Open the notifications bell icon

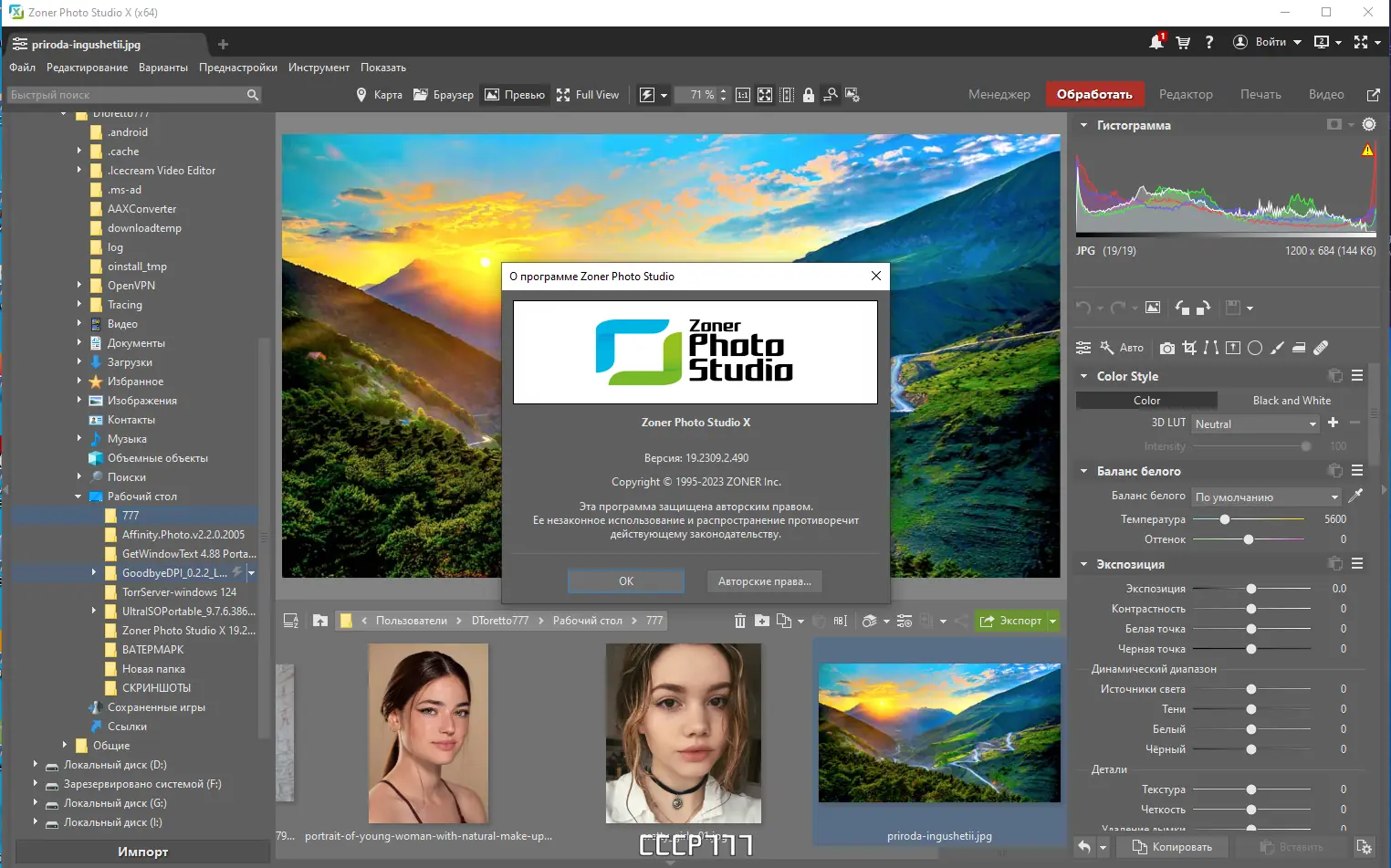coord(1156,42)
